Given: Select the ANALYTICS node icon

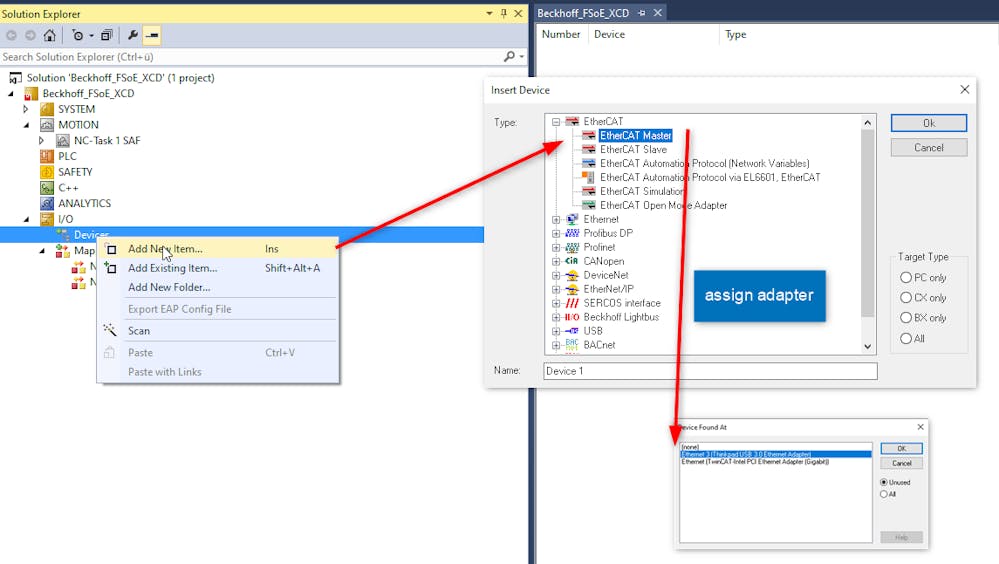Looking at the screenshot, I should tap(47, 203).
